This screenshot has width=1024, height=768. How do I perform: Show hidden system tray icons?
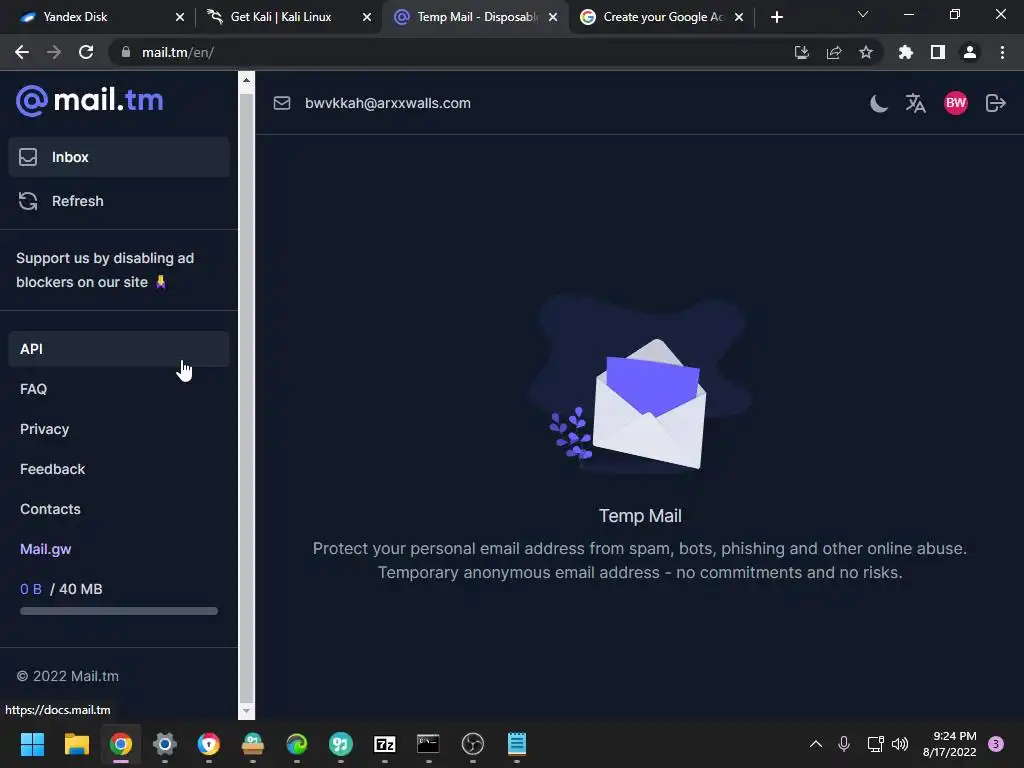[816, 744]
